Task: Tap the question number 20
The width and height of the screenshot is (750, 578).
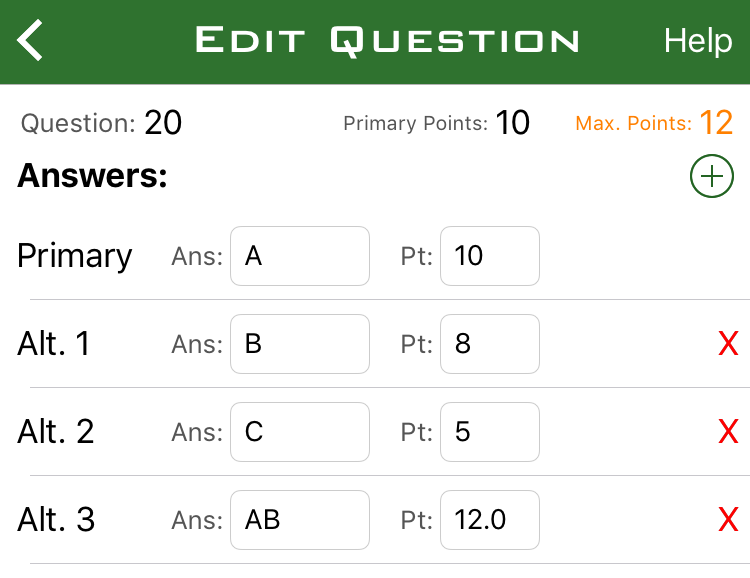Action: click(163, 123)
